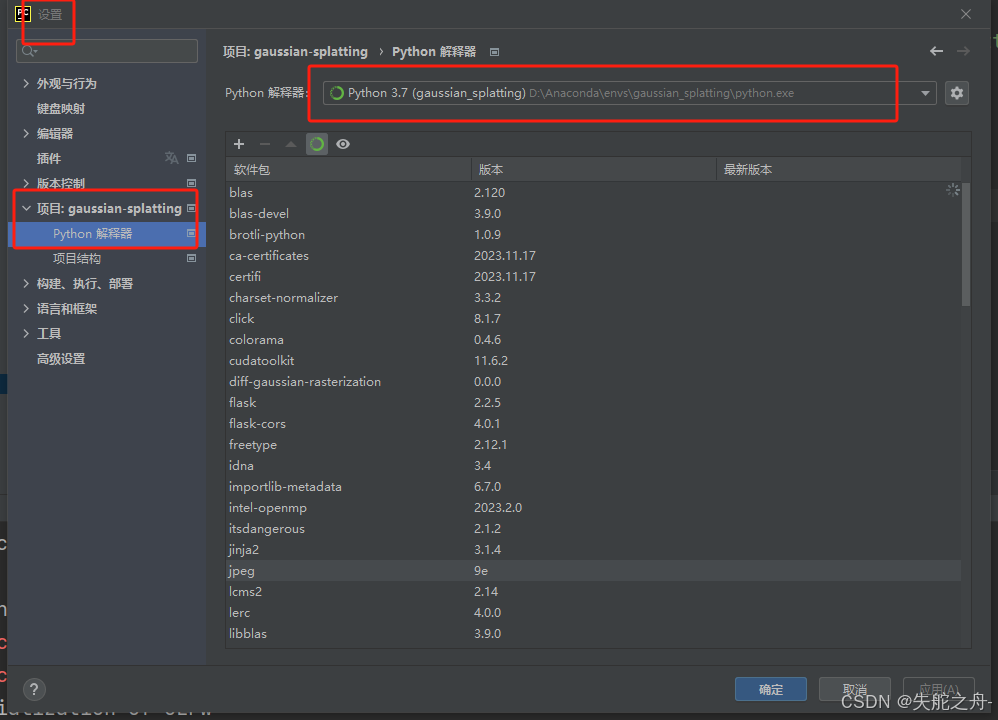
Task: Click the remove package minus icon
Action: (x=265, y=144)
